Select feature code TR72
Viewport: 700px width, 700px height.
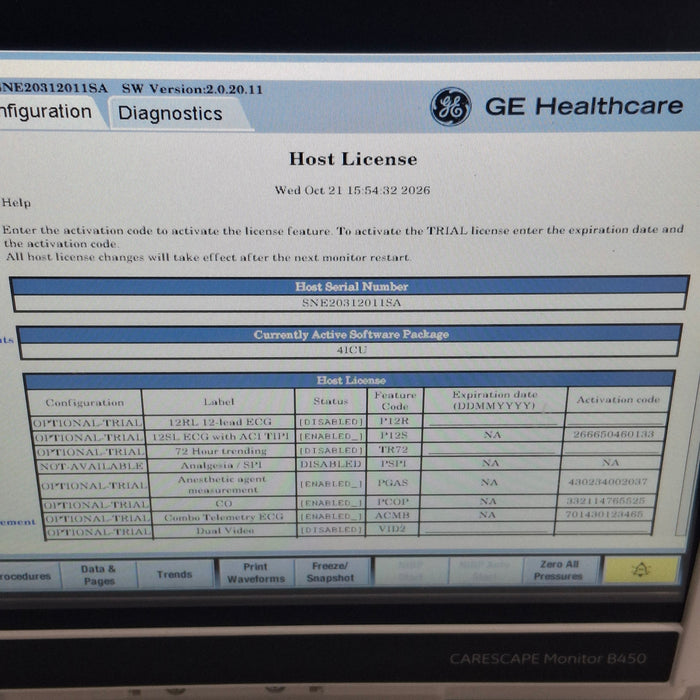(x=393, y=449)
